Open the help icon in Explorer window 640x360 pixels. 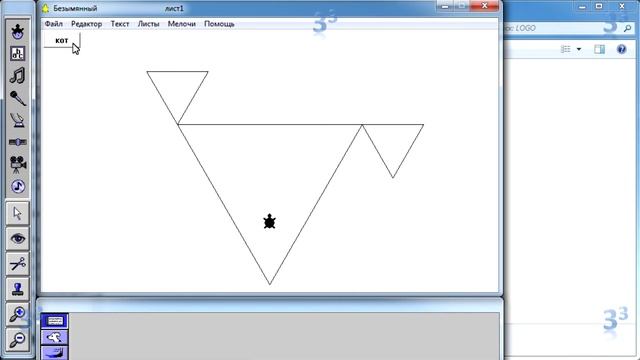tap(621, 49)
